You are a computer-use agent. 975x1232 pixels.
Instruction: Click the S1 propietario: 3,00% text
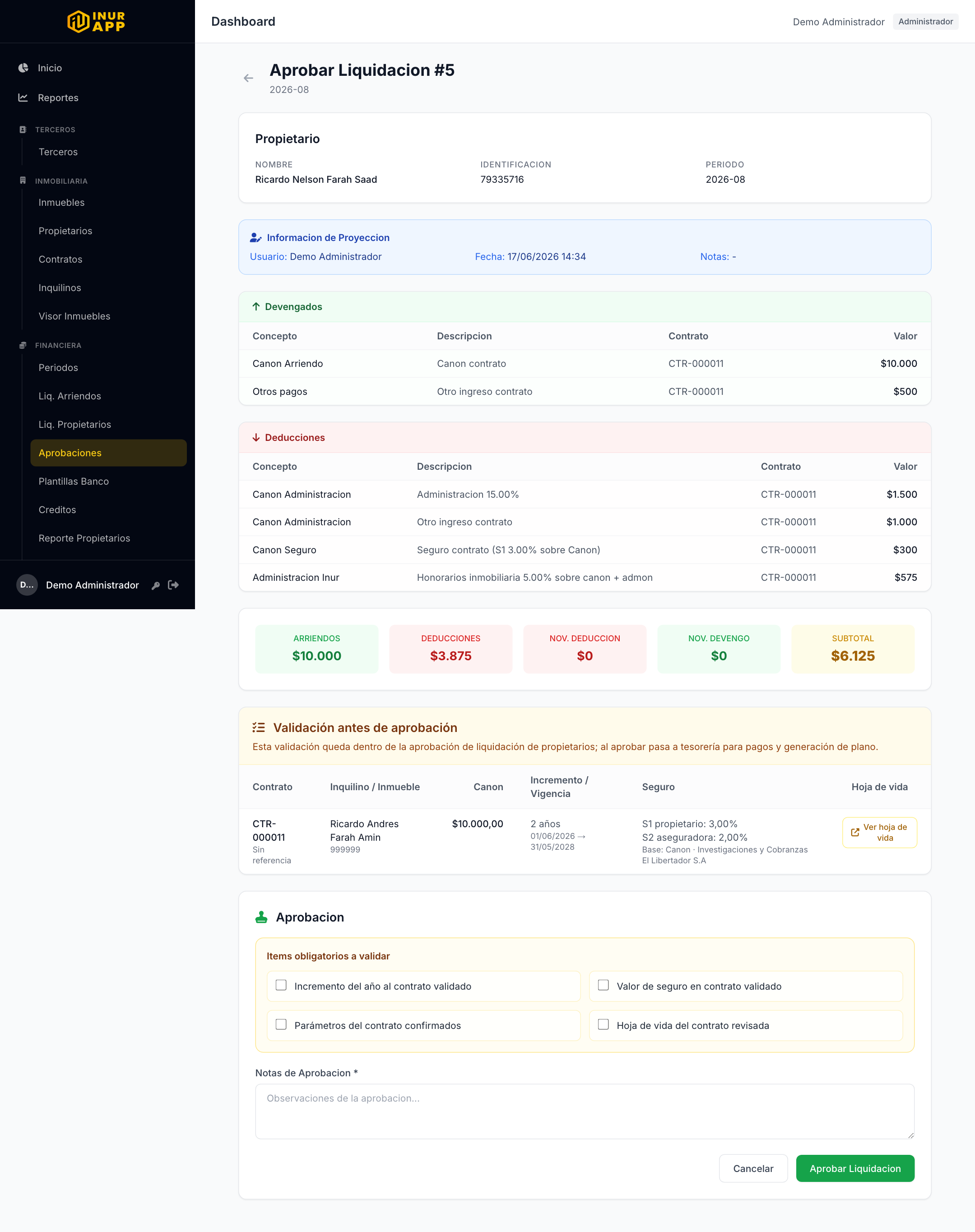point(690,824)
